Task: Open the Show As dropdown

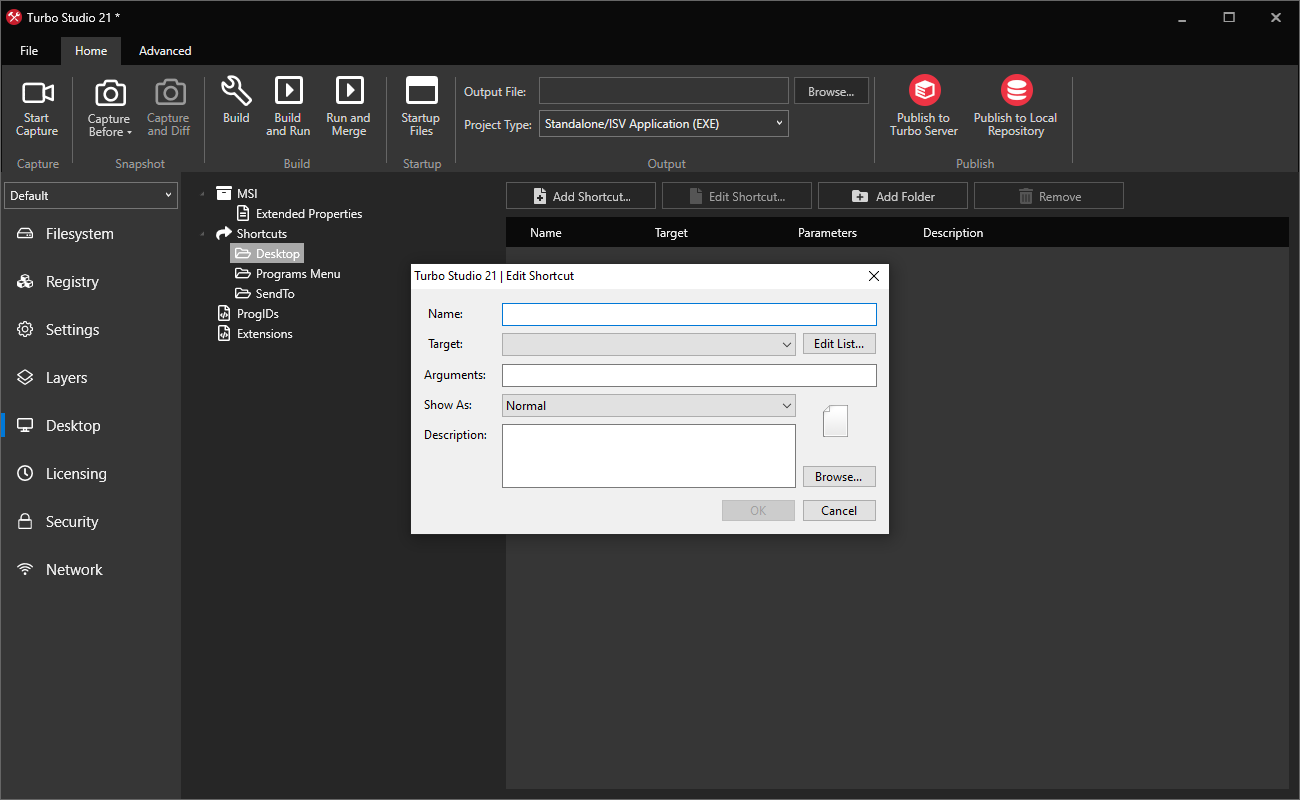Action: click(x=786, y=405)
